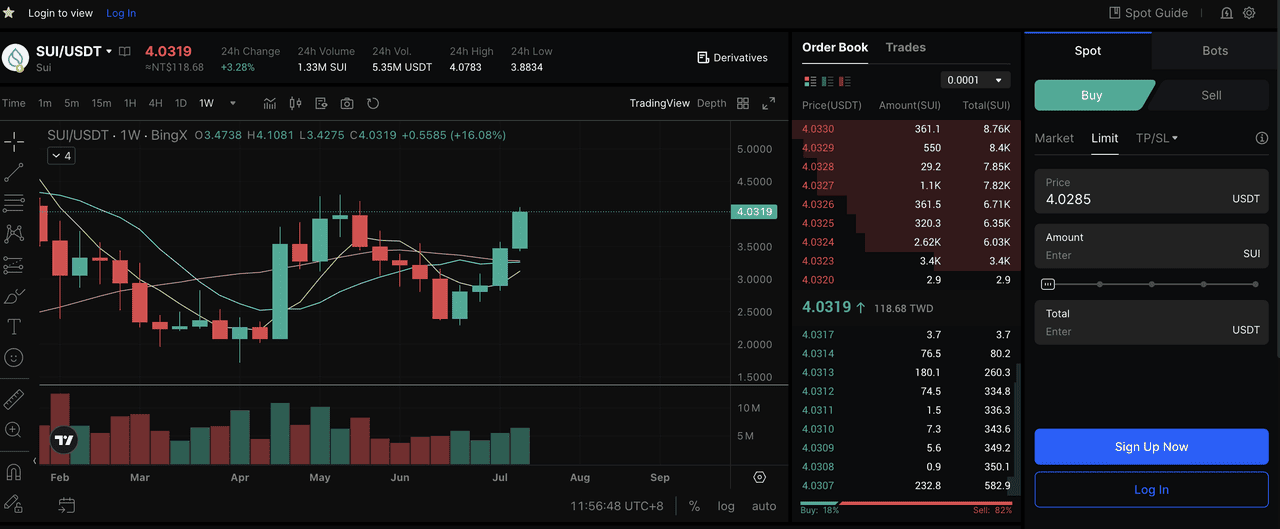Activate the zoom in tool
This screenshot has height=529, width=1280.
point(14,430)
